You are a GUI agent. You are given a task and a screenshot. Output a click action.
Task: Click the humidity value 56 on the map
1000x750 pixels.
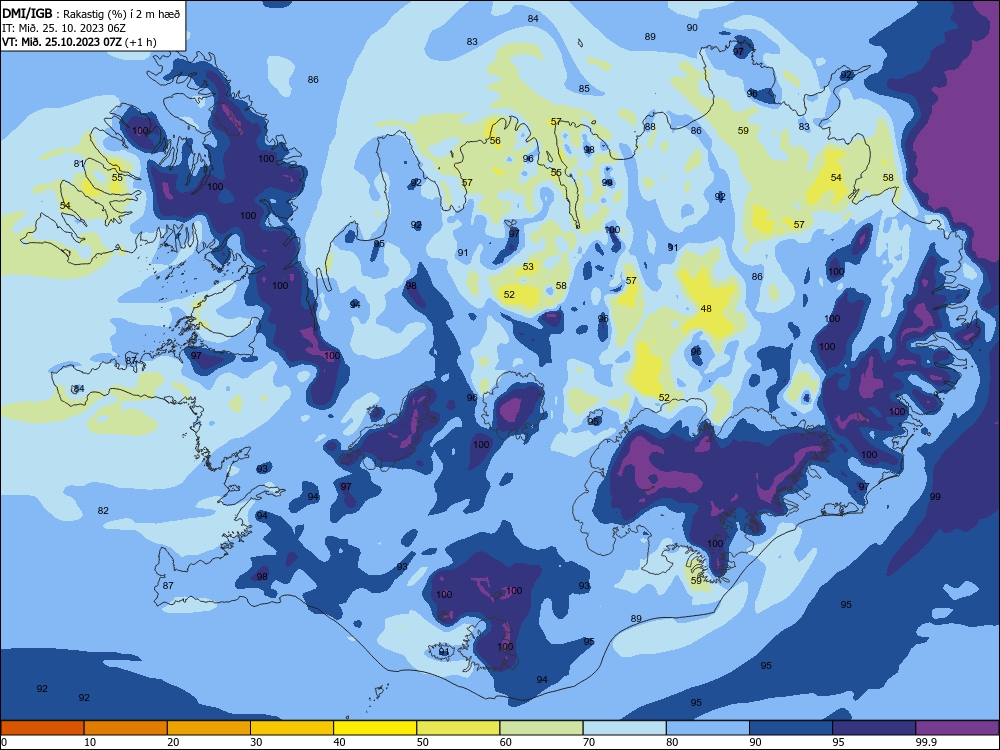pos(495,141)
